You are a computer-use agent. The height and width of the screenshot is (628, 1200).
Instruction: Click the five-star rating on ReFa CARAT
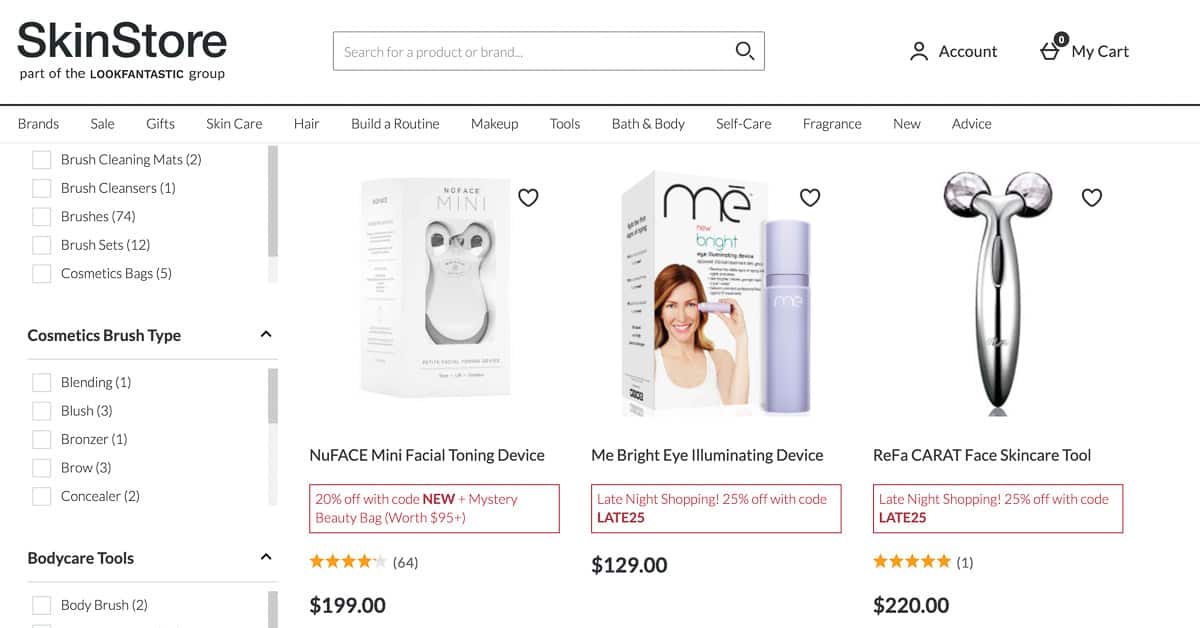click(912, 561)
